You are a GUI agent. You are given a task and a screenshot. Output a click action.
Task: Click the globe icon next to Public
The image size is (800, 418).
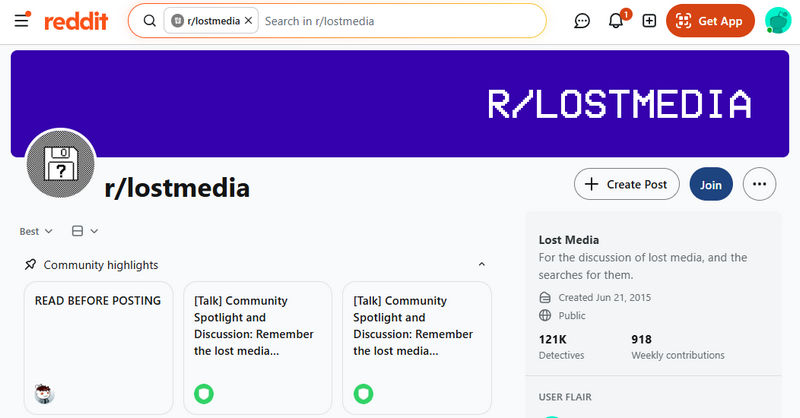click(545, 315)
